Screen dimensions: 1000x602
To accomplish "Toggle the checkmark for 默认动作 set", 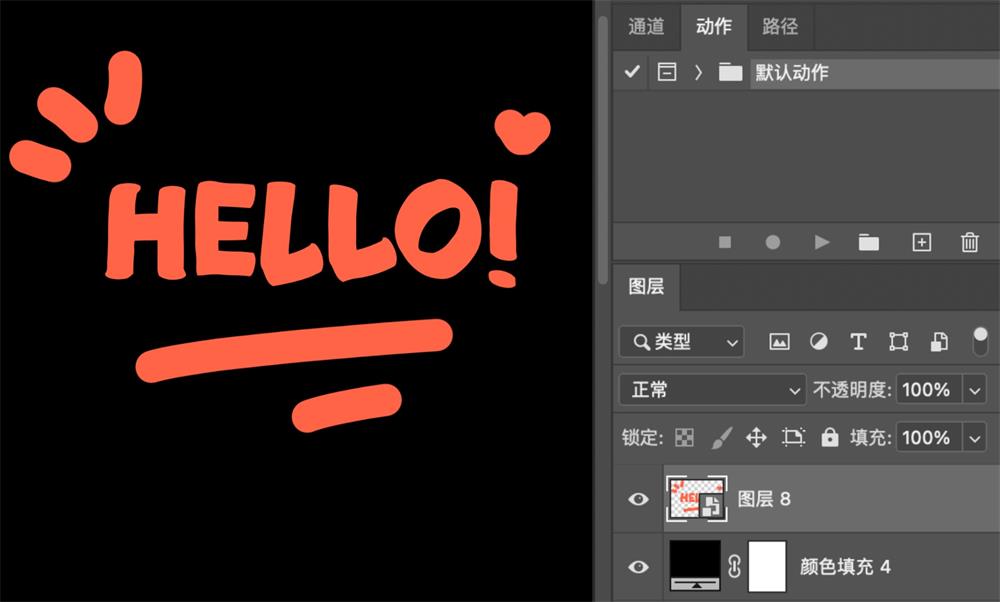I will pyautogui.click(x=631, y=72).
